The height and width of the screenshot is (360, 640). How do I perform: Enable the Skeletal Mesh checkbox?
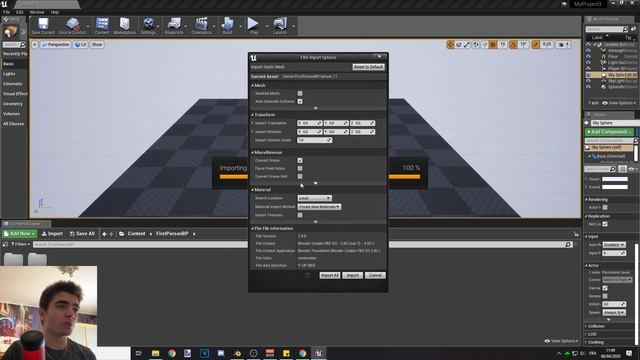tap(300, 93)
